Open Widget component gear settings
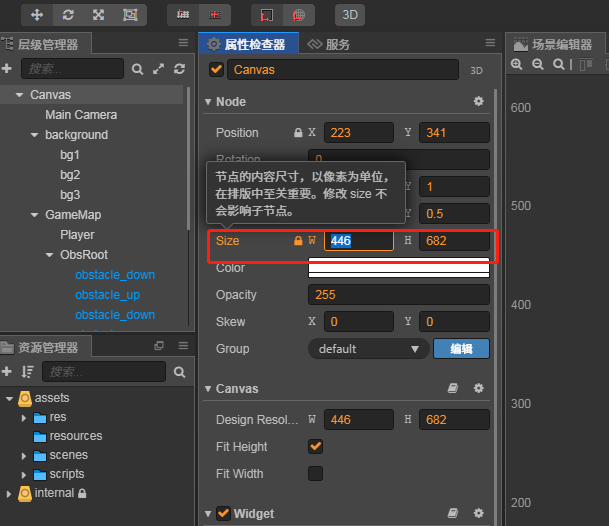 [479, 513]
